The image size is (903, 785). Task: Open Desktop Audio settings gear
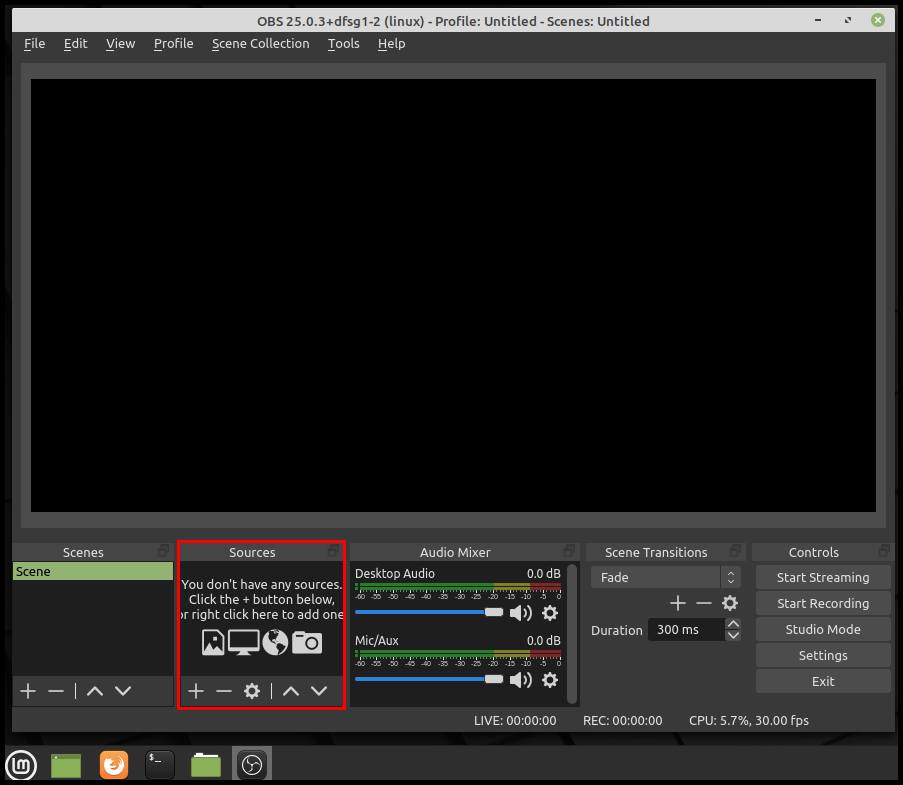click(x=550, y=613)
